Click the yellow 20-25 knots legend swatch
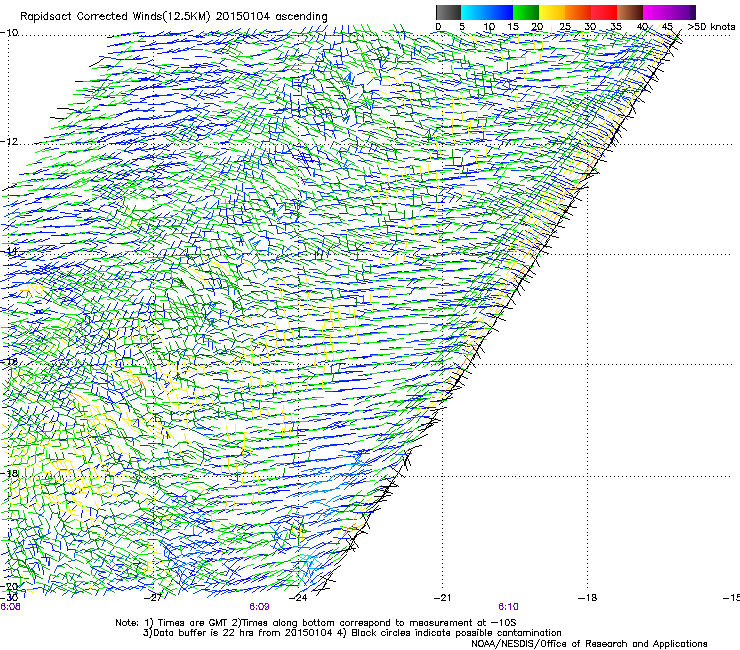Screen dimensions: 740x650 (x=552, y=12)
